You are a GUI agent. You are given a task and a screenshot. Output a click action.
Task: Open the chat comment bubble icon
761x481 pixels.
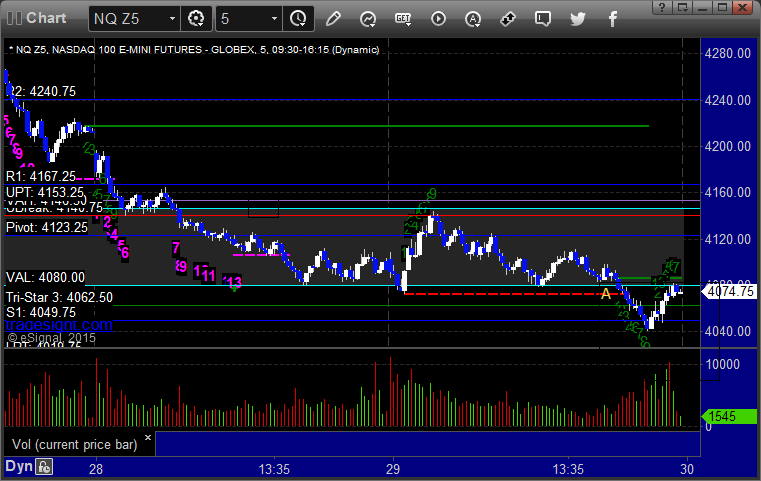click(543, 18)
